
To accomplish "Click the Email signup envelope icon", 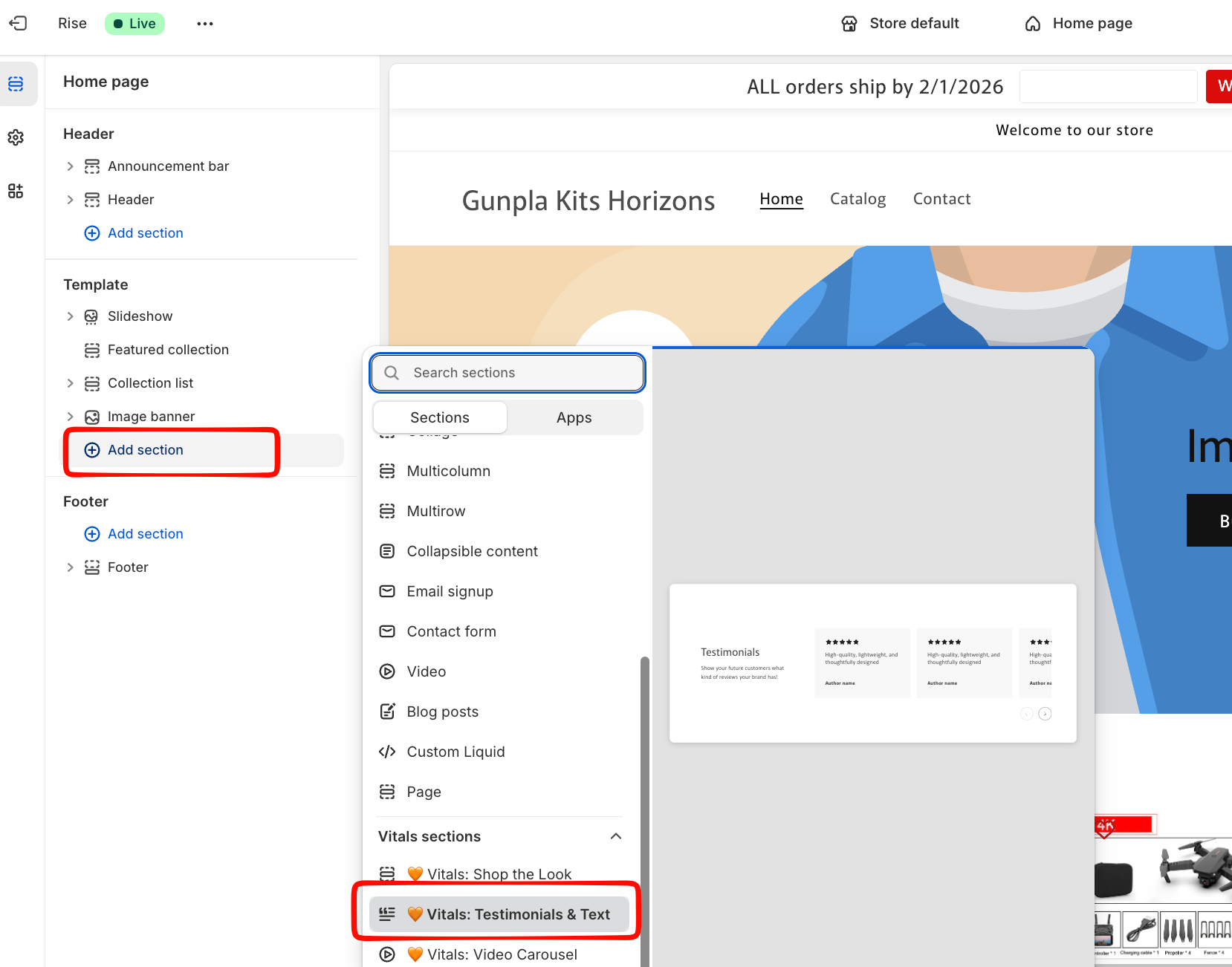I will pos(387,591).
